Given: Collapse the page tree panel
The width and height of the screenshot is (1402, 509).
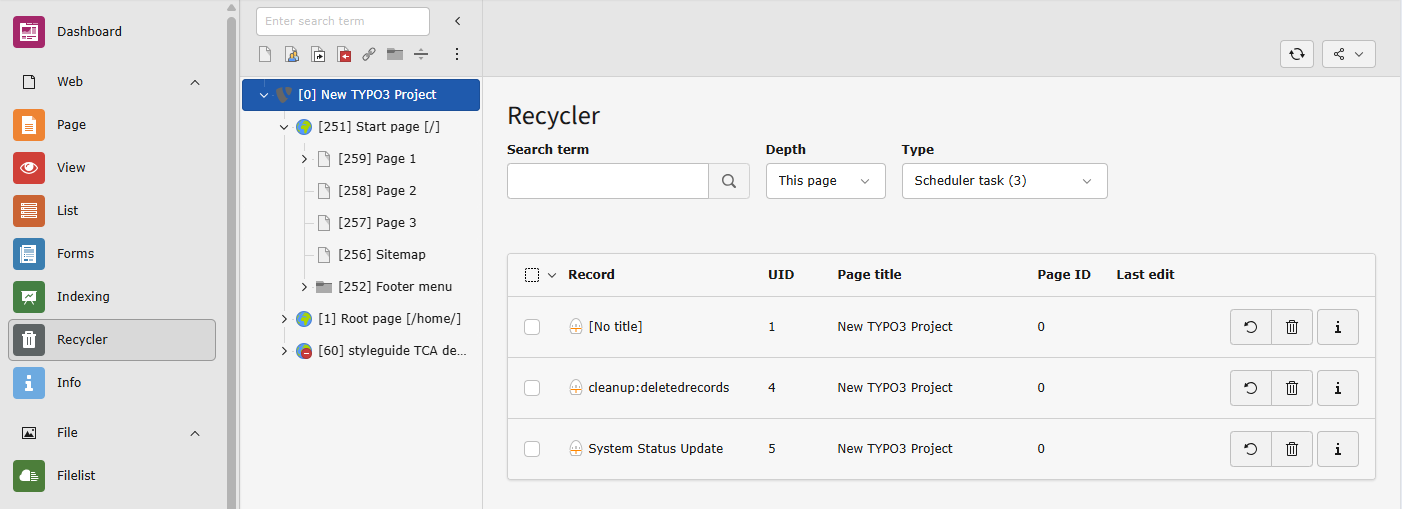Looking at the screenshot, I should click(458, 21).
